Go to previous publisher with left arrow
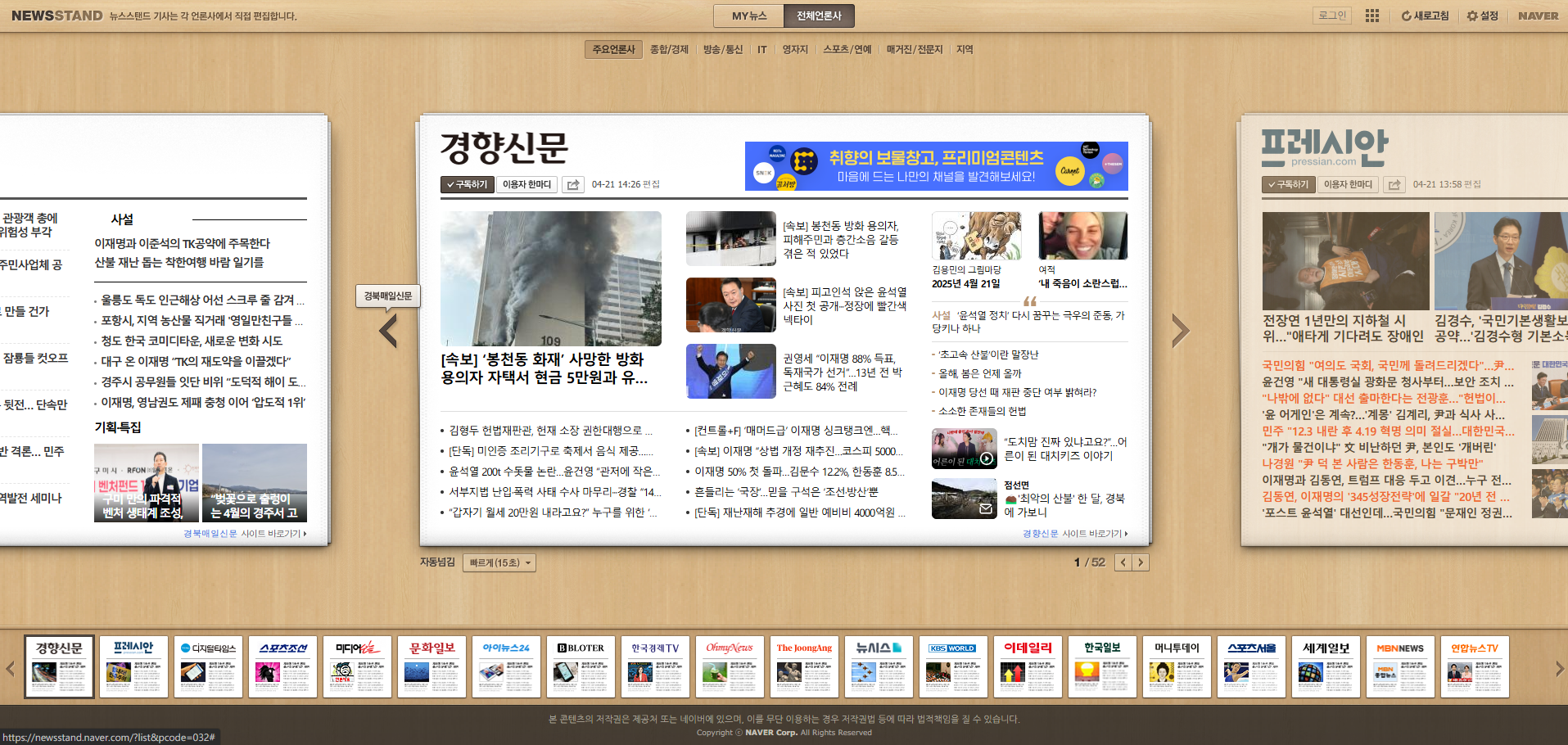Image resolution: width=1568 pixels, height=745 pixels. point(388,331)
